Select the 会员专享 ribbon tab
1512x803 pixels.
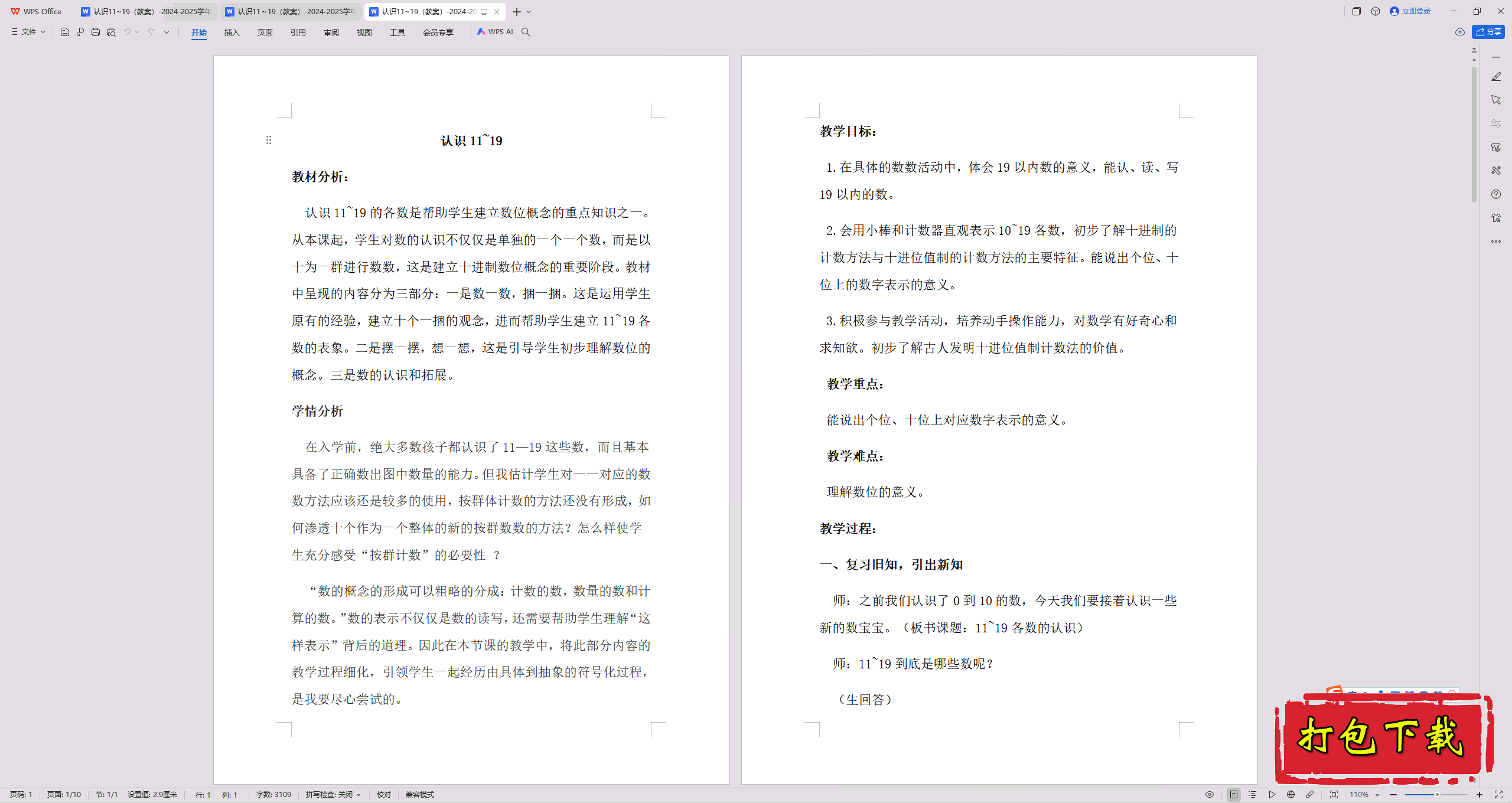click(x=438, y=32)
